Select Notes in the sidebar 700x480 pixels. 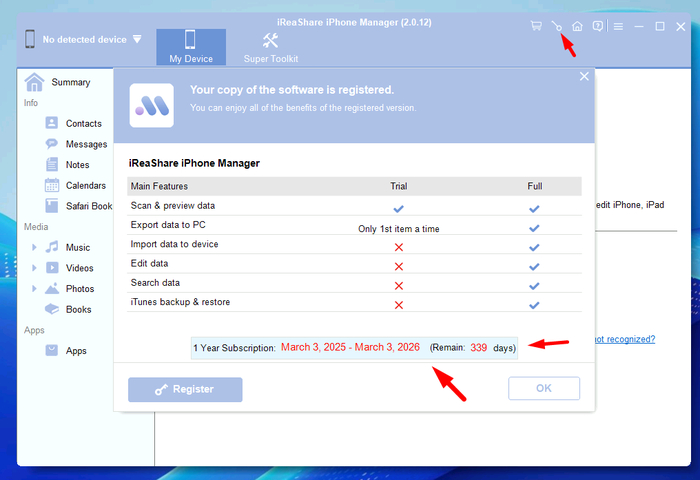pos(77,165)
